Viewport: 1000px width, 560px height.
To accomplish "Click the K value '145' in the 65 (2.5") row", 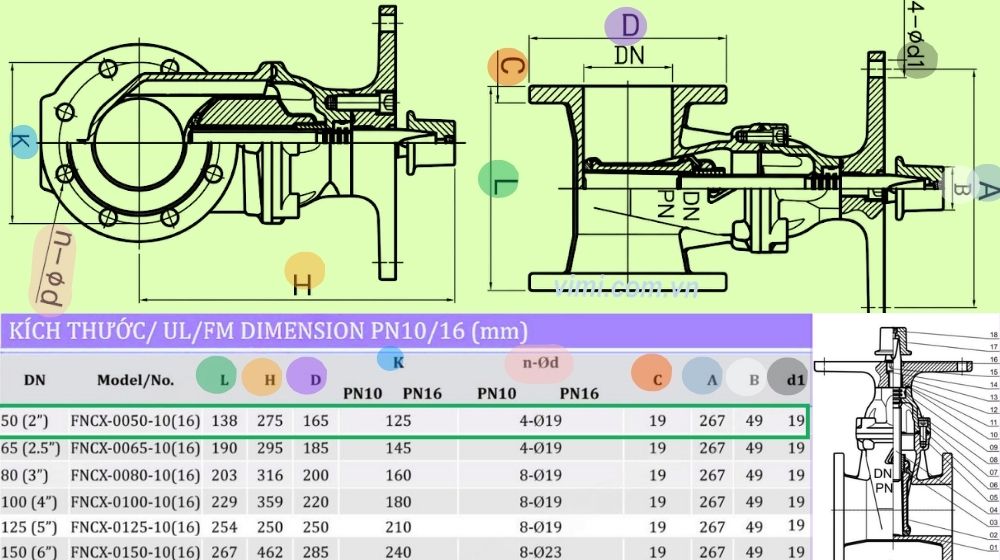I will 399,448.
